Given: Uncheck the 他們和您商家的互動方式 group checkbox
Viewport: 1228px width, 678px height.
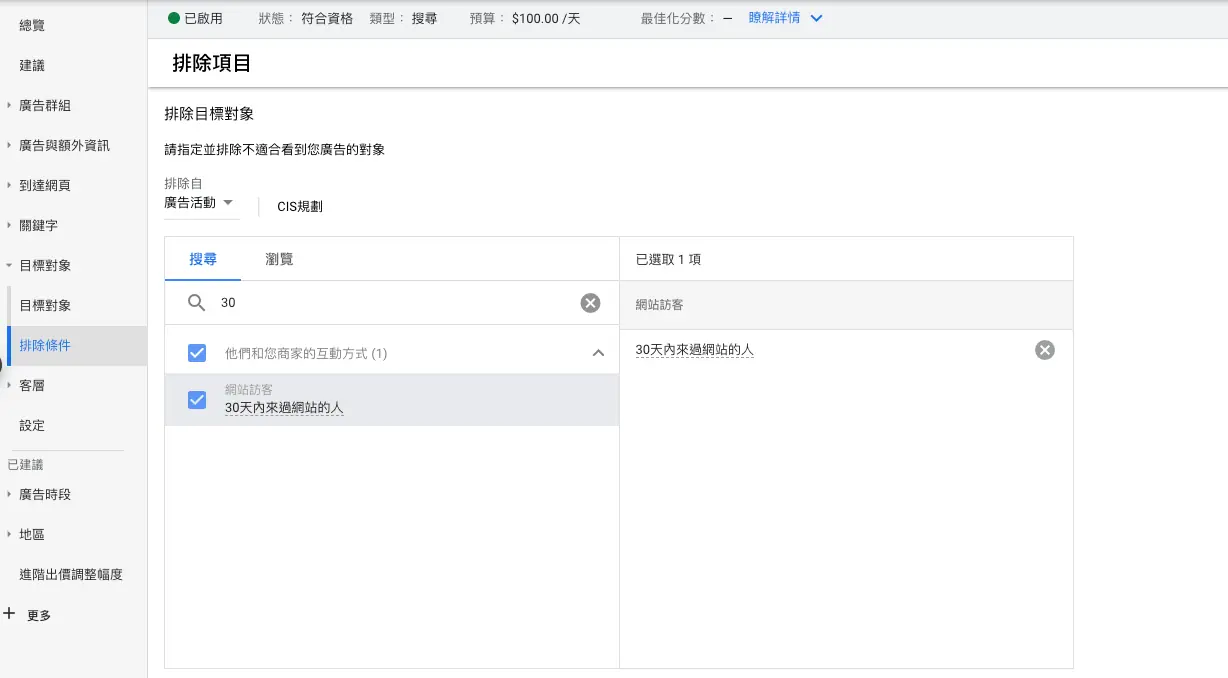Looking at the screenshot, I should coord(197,353).
